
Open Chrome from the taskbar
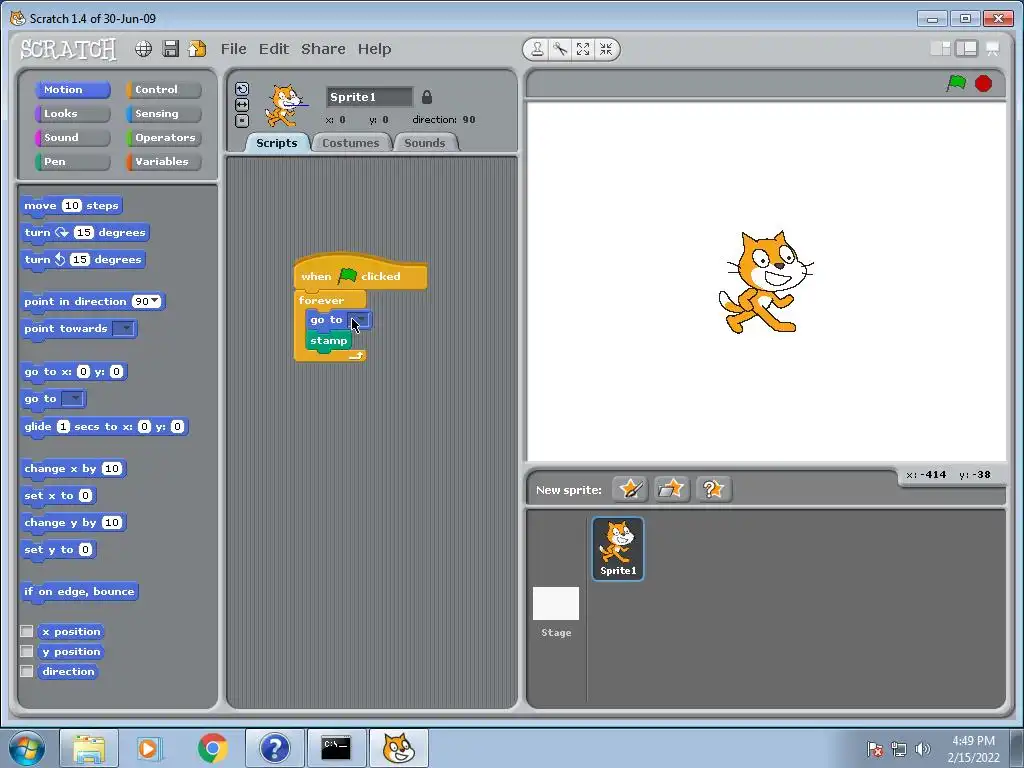(213, 748)
